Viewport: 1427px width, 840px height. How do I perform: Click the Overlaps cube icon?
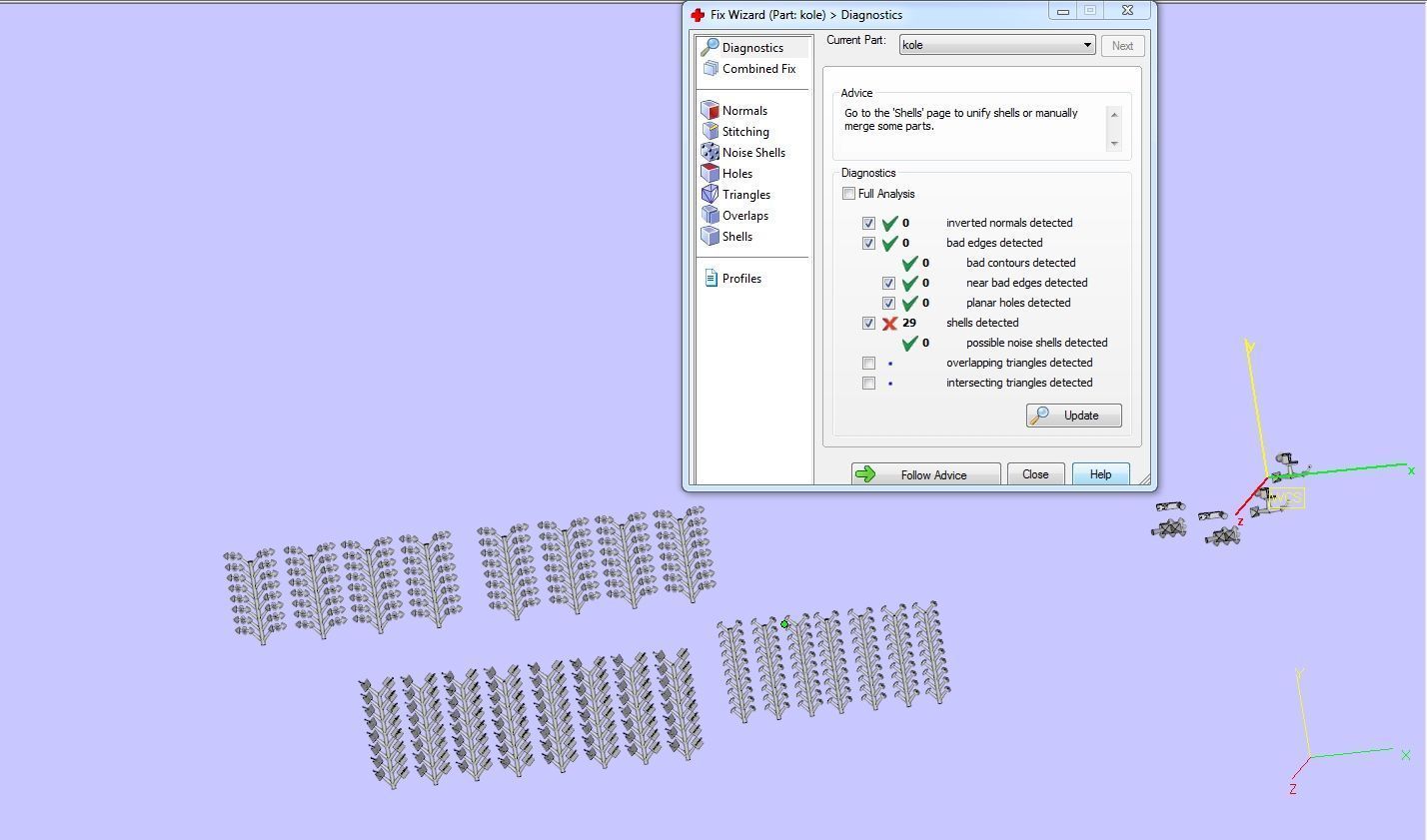coord(710,215)
